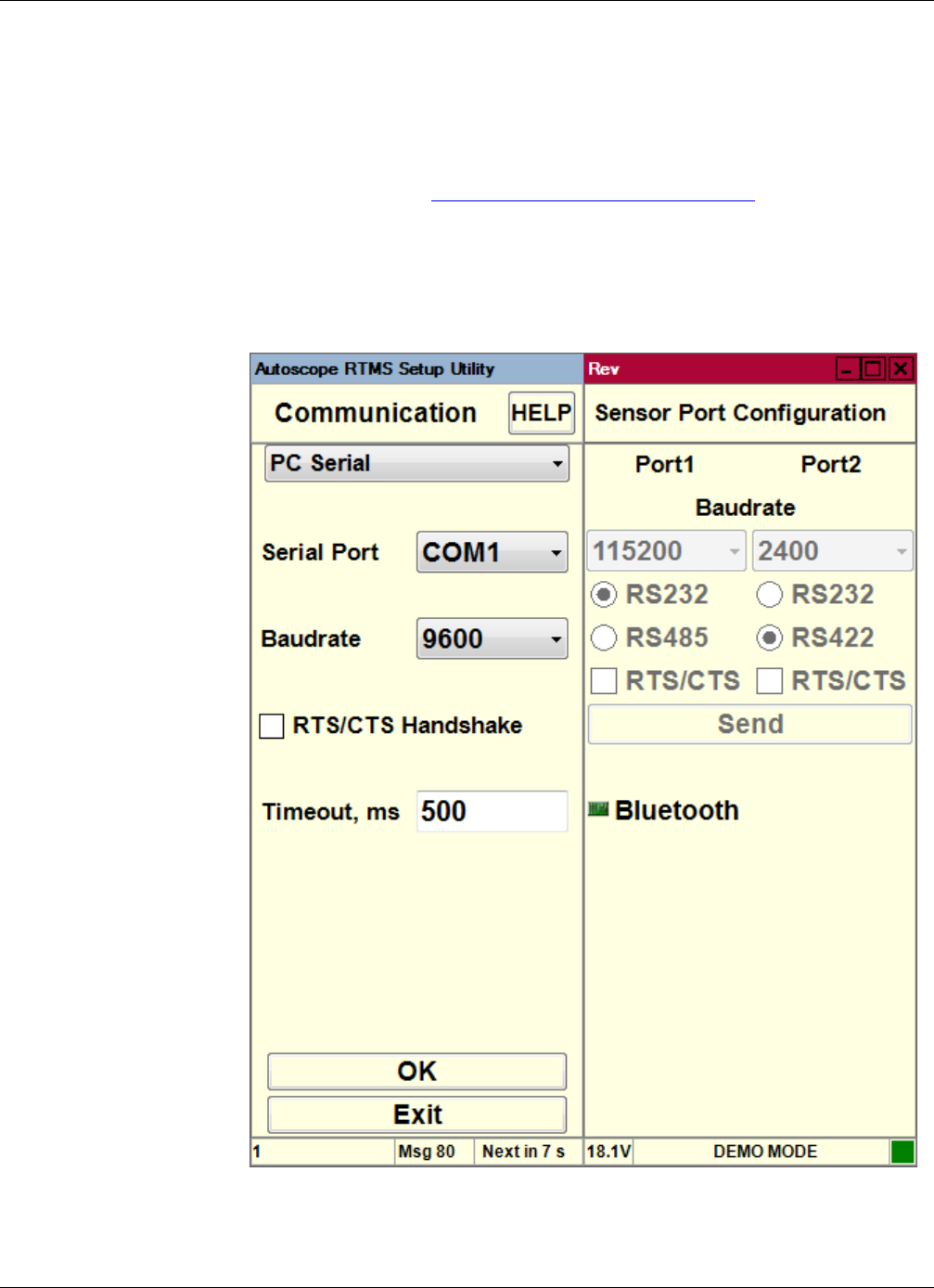Click the Sensor Port Configuration heading
The image size is (934, 1288).
coord(740,413)
